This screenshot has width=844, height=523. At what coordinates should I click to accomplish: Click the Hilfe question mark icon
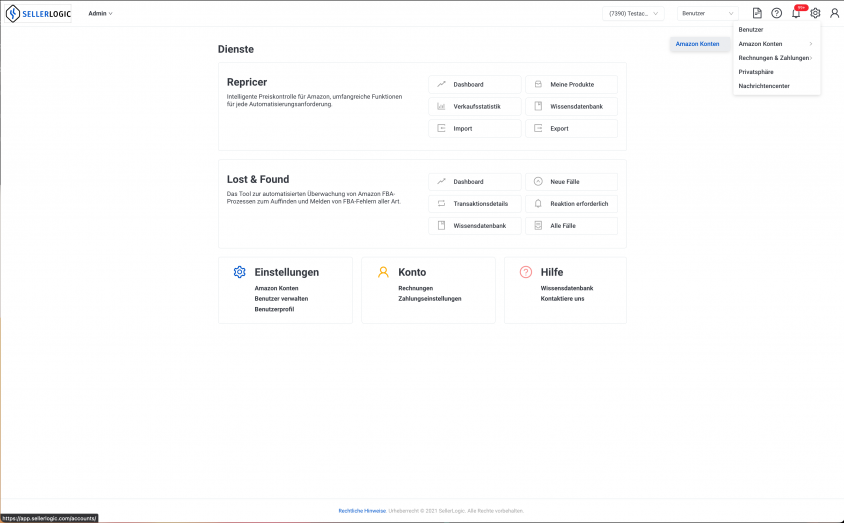pos(526,272)
